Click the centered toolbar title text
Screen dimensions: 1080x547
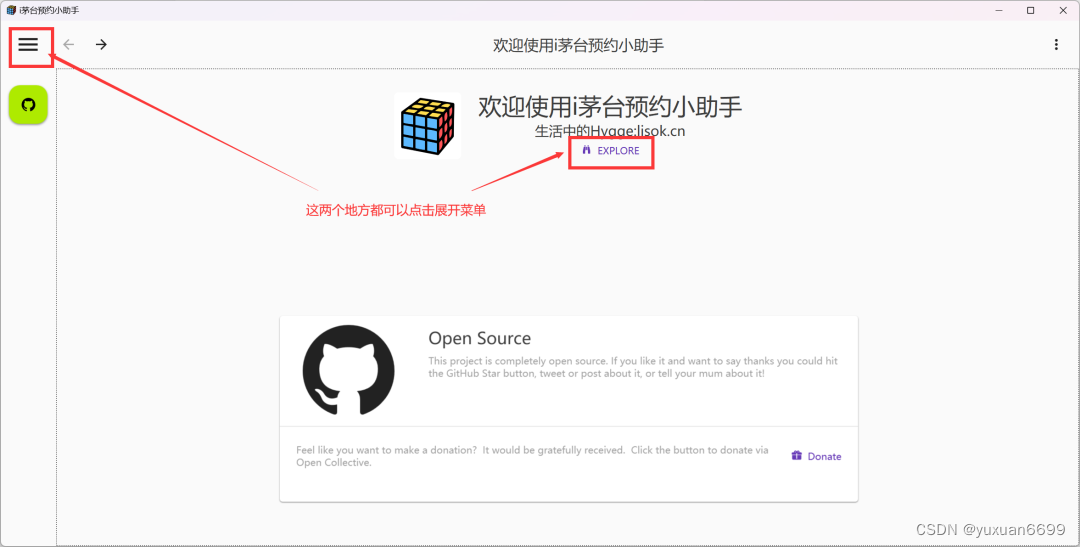click(x=578, y=45)
